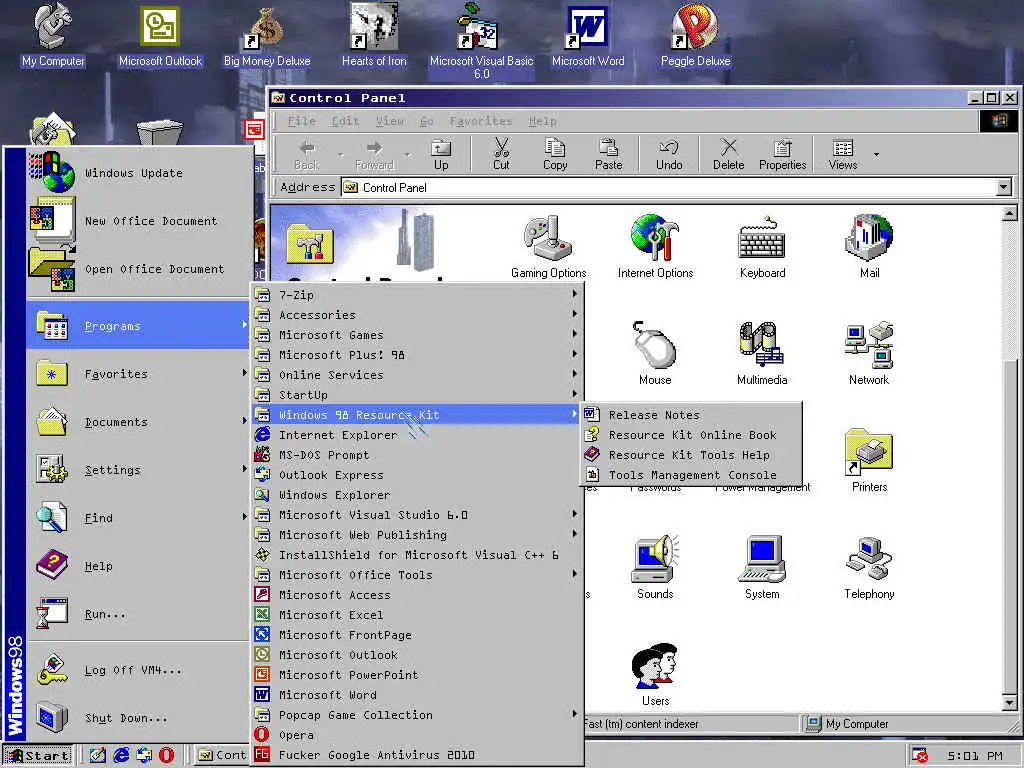Select Microsoft Visual Basic 6.0 shortcut
Screen dimensions: 1024x768
[x=481, y=40]
